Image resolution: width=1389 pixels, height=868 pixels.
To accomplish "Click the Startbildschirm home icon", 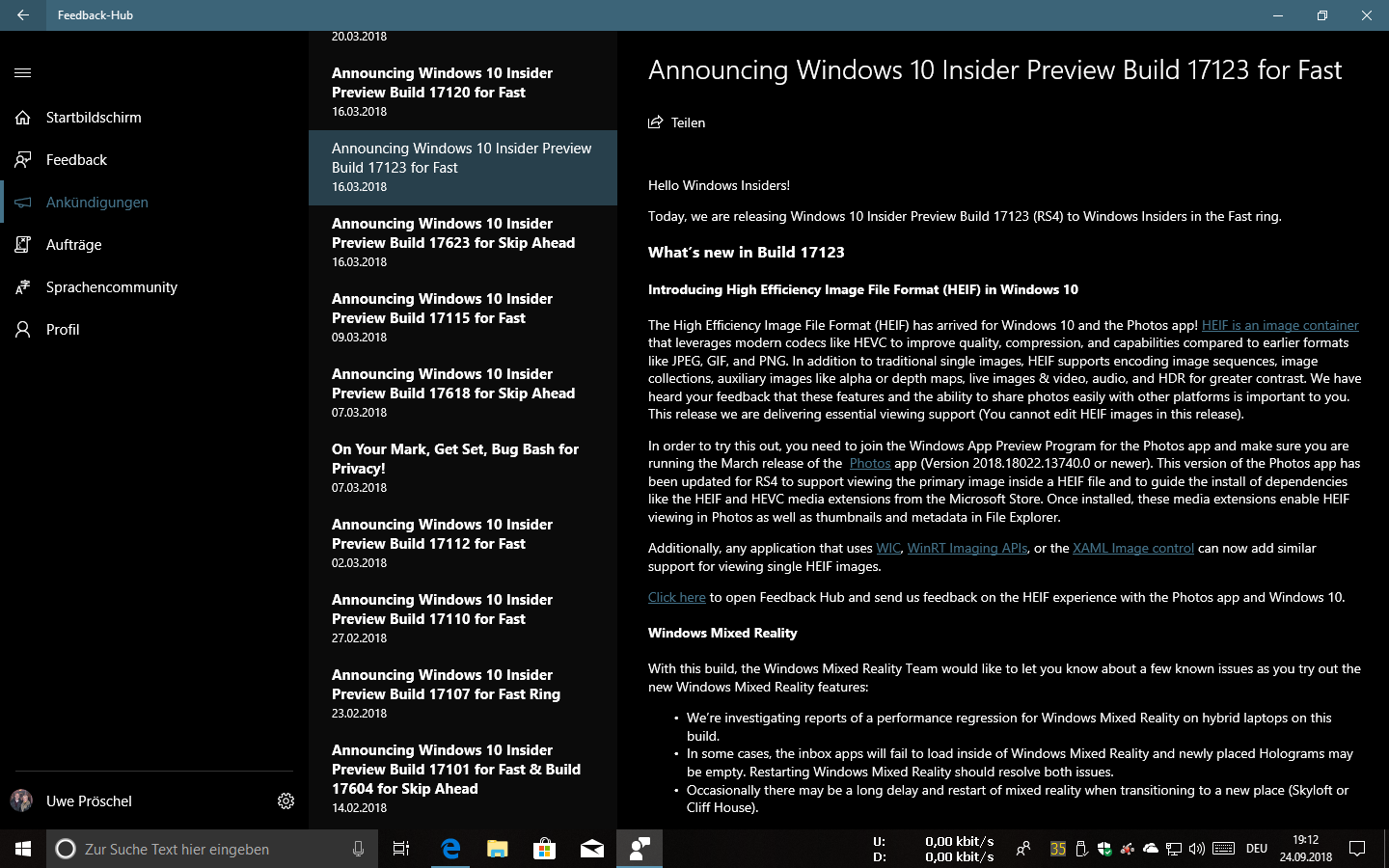I will click(x=23, y=118).
